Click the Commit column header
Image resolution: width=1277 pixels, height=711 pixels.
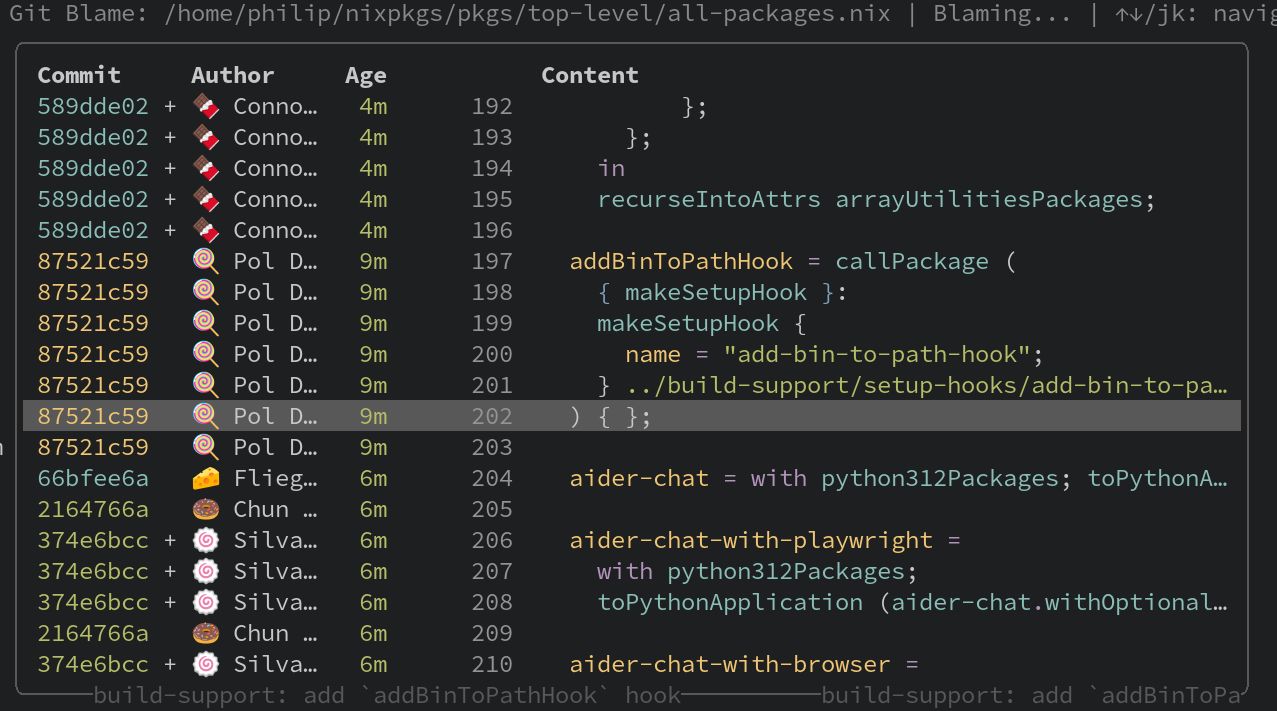coord(78,74)
